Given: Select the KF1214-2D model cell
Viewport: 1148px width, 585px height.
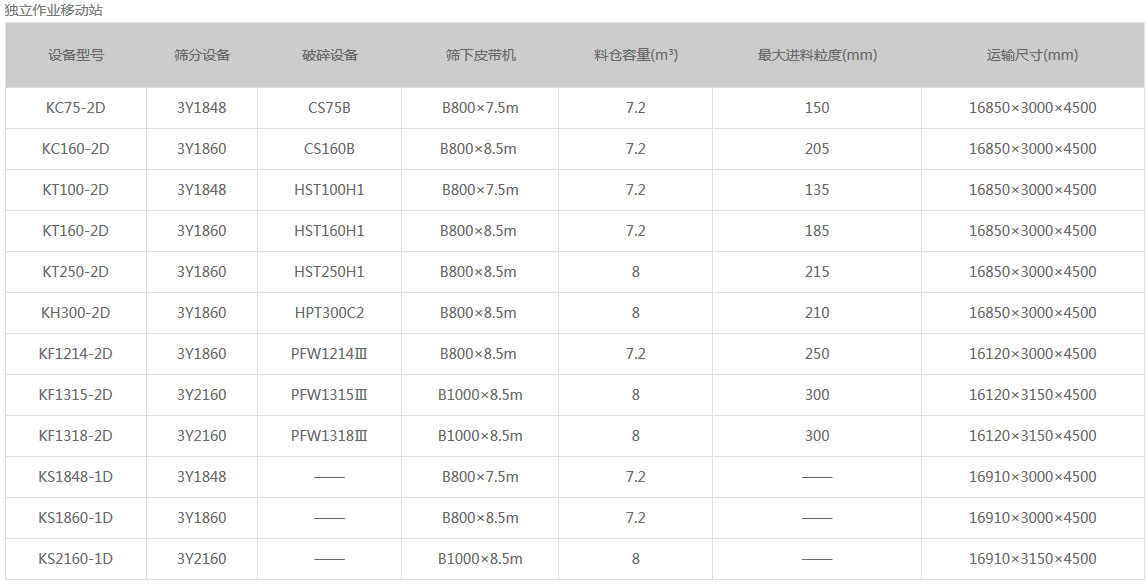Looking at the screenshot, I should [76, 354].
